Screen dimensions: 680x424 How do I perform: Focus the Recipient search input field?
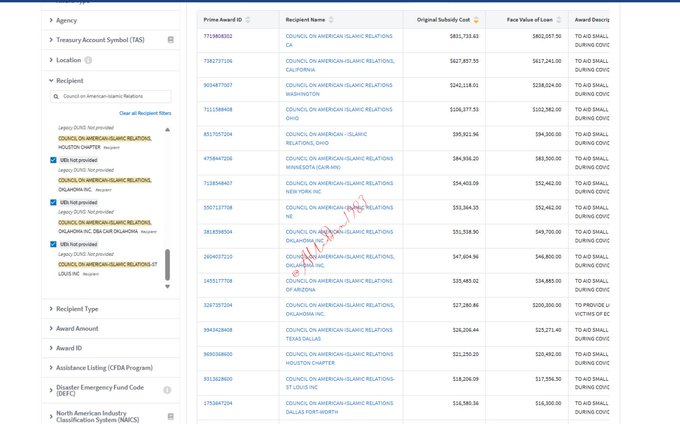pyautogui.click(x=115, y=97)
